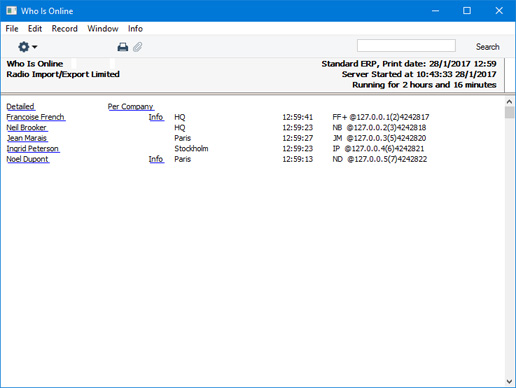
Task: Open Ingrid Peterson user link
Action: tap(33, 149)
